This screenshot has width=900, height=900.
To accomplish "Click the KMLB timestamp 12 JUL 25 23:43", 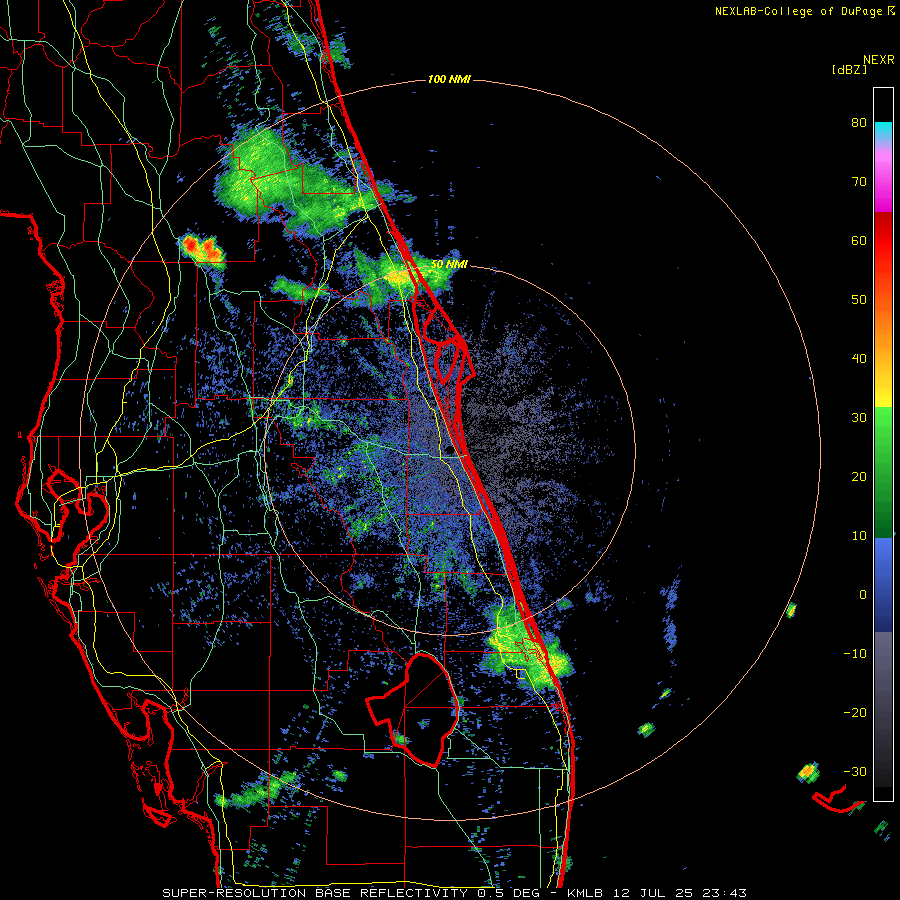I will 657,893.
